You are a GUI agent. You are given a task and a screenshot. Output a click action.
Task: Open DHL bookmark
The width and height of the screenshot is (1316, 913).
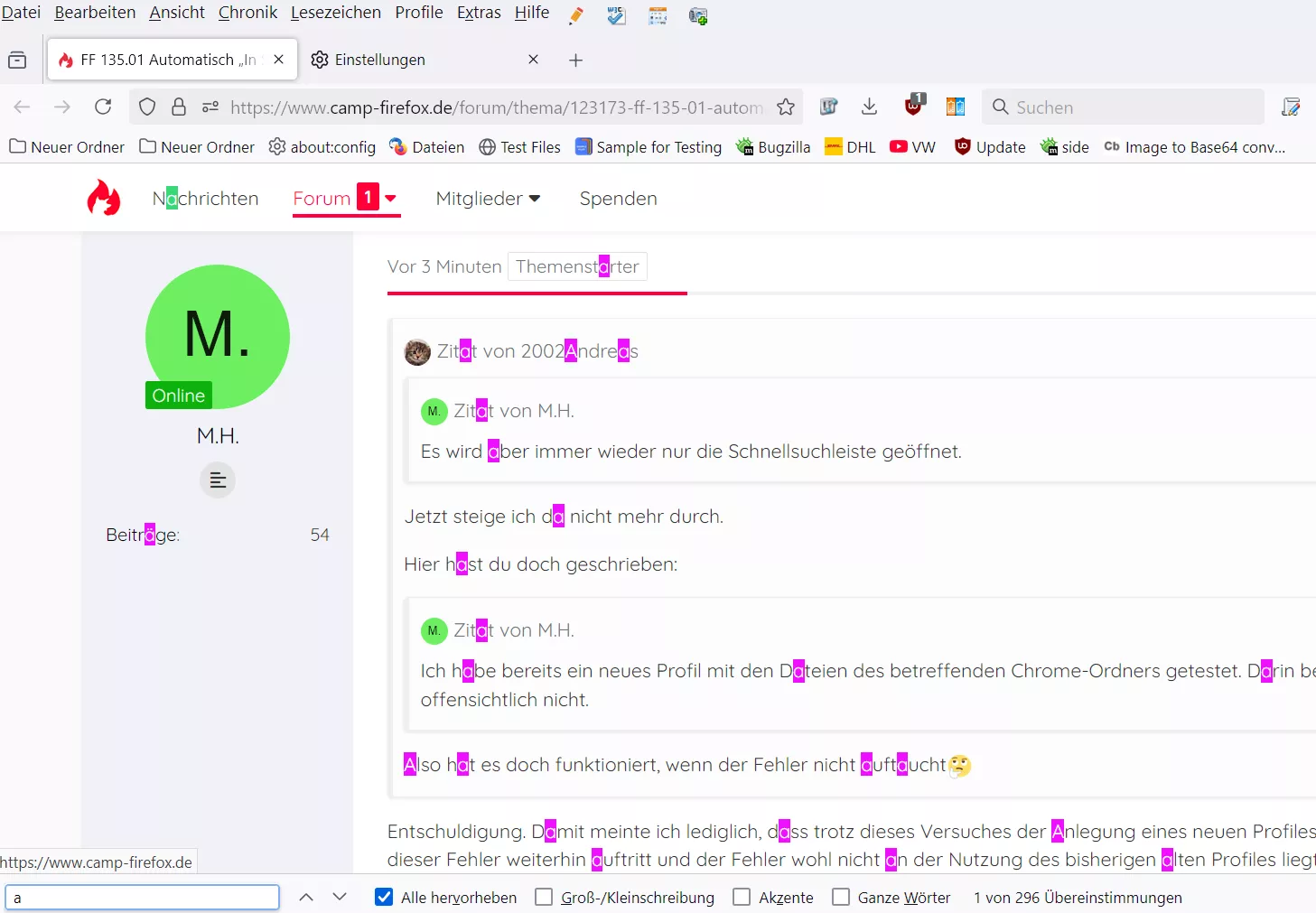[850, 147]
